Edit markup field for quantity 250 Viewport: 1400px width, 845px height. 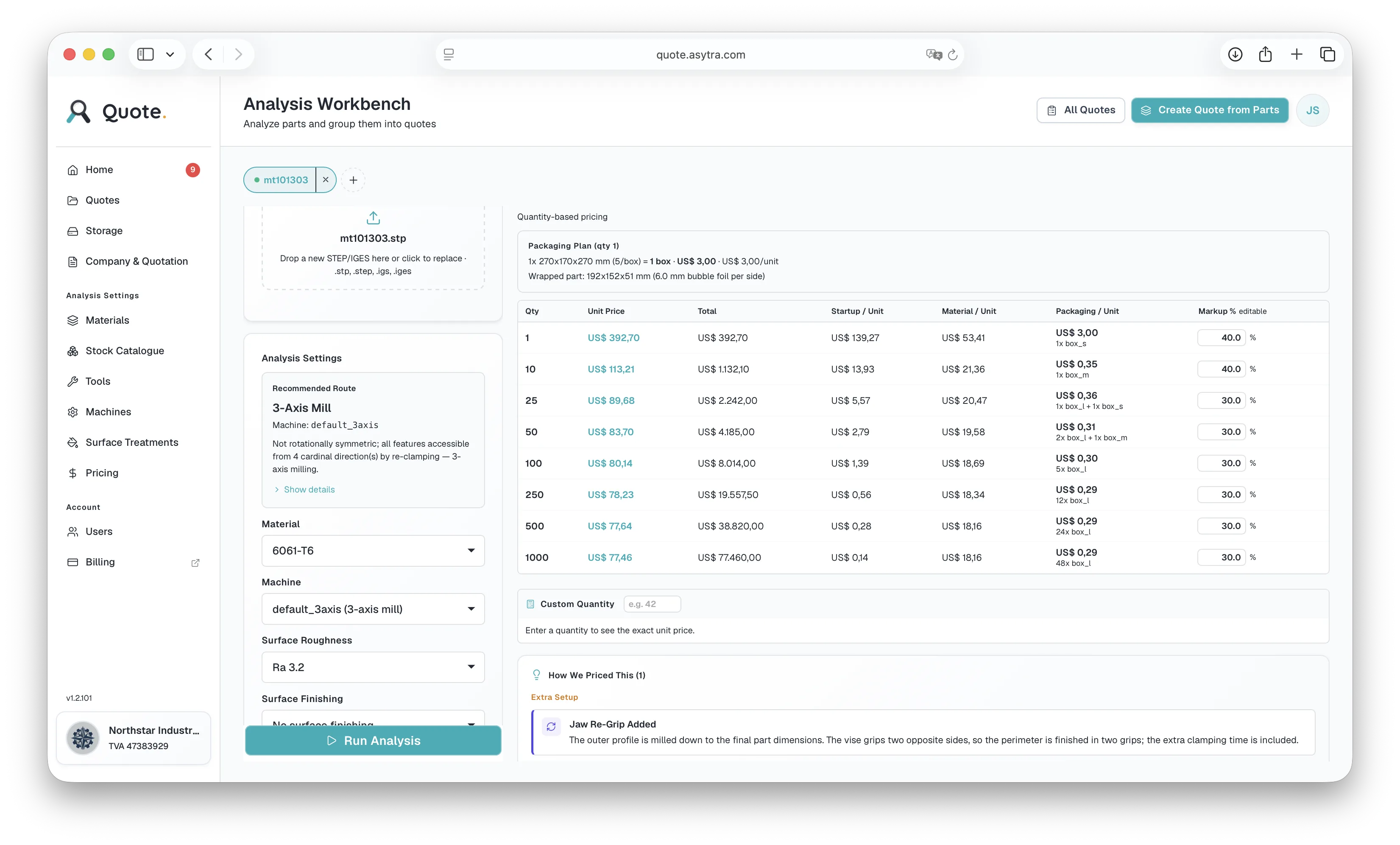click(1221, 495)
